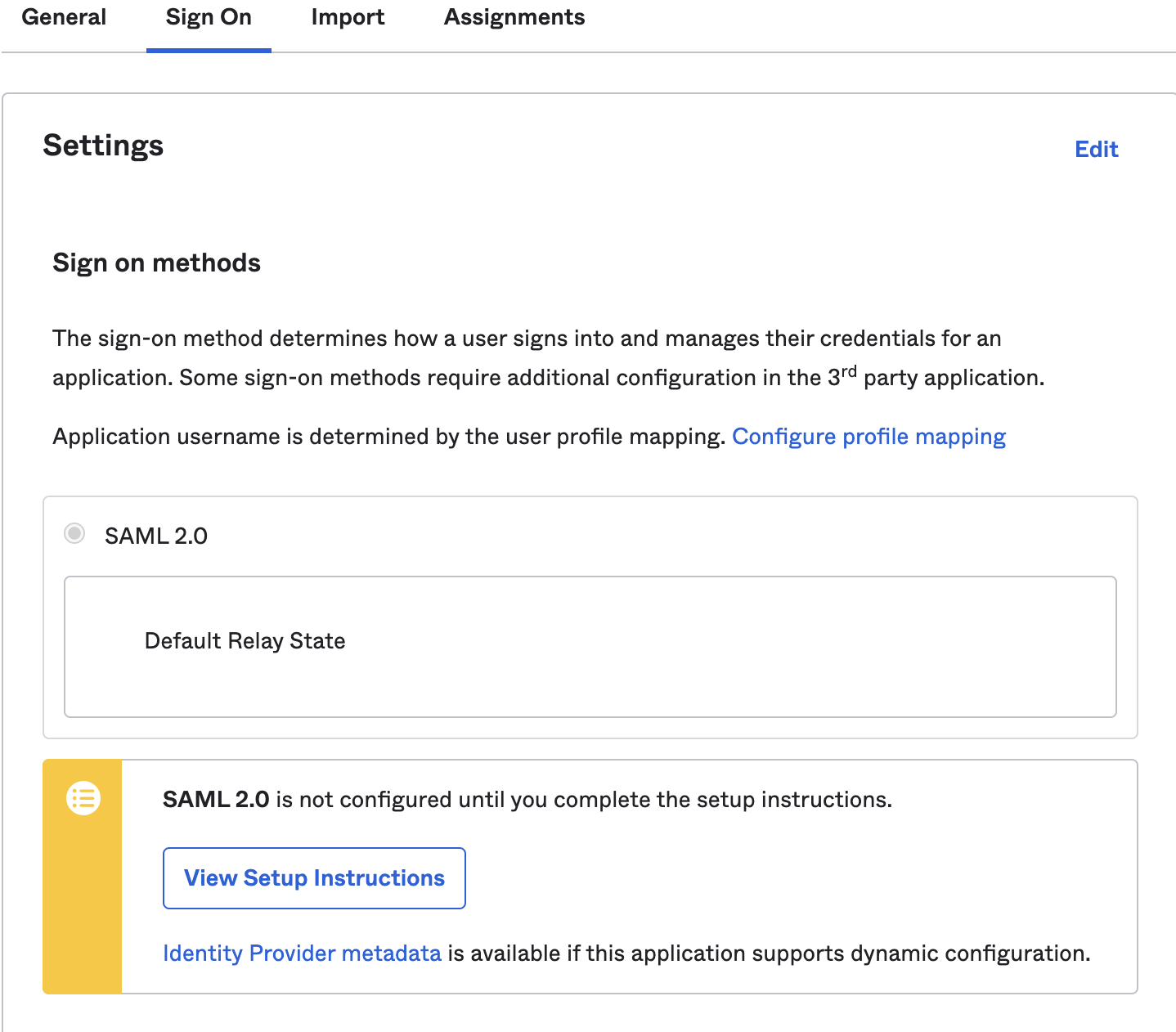Image resolution: width=1176 pixels, height=1032 pixels.
Task: Click the Default Relay State label
Action: point(244,640)
